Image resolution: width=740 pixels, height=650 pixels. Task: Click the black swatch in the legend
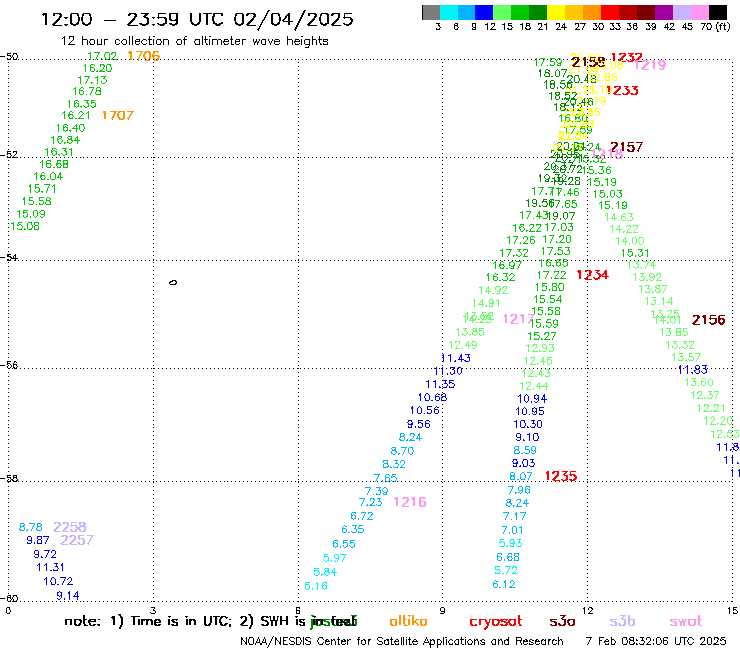[718, 12]
